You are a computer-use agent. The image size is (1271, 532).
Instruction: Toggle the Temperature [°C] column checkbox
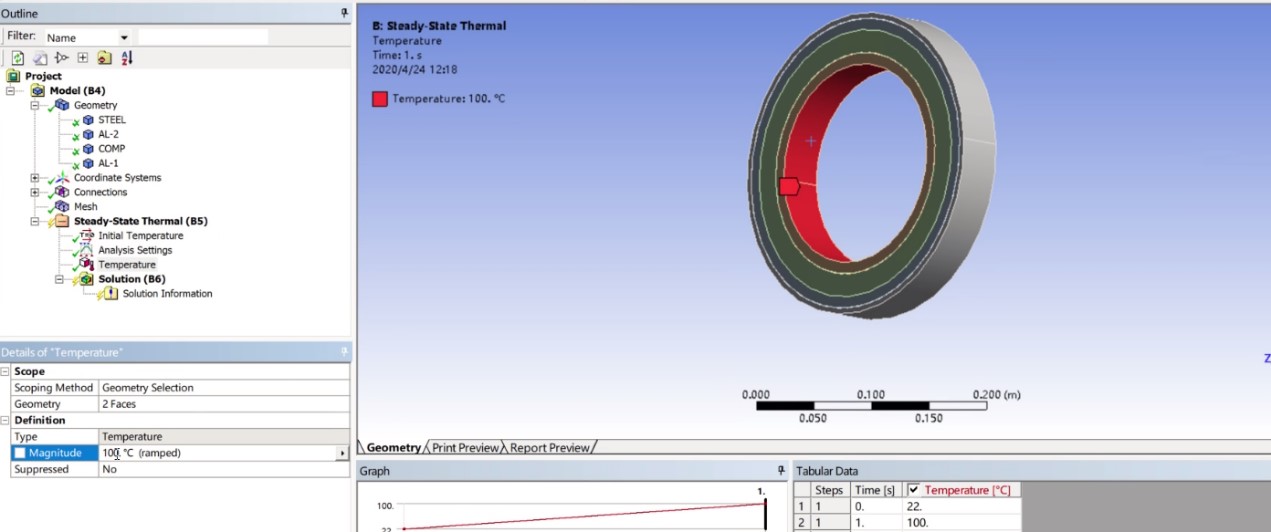[913, 490]
